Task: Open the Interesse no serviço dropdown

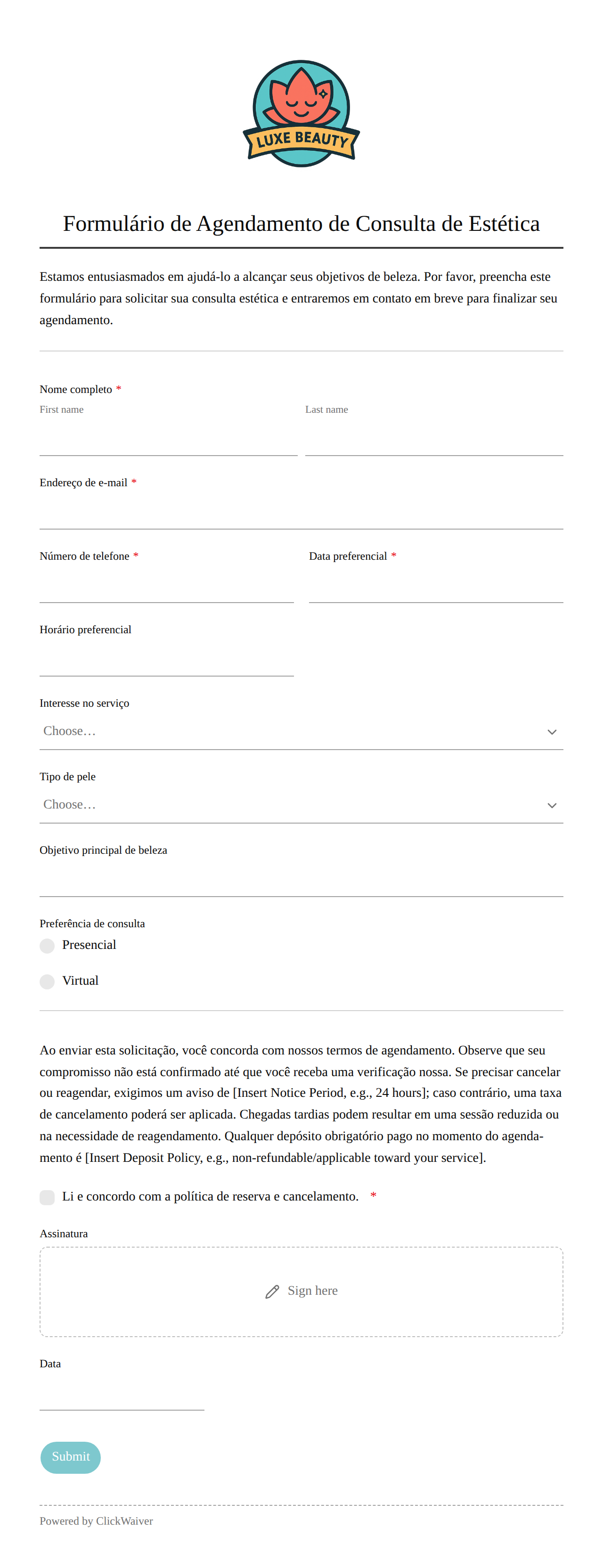Action: coord(301,732)
